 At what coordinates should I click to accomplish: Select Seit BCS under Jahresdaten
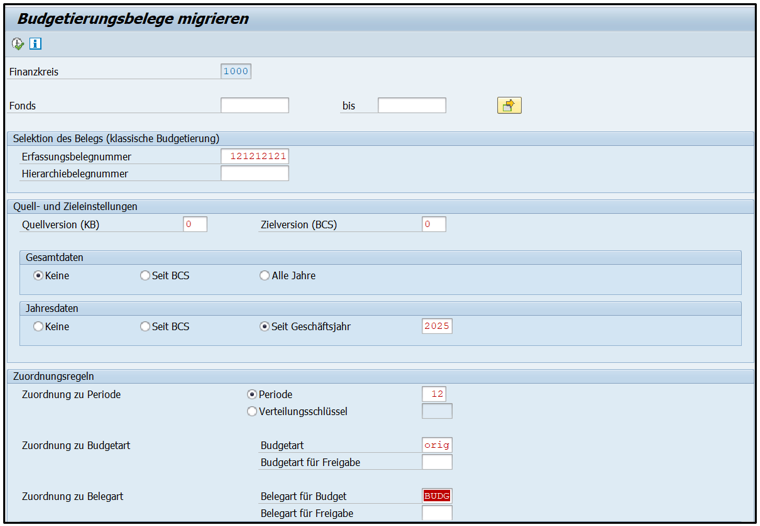[x=146, y=326]
